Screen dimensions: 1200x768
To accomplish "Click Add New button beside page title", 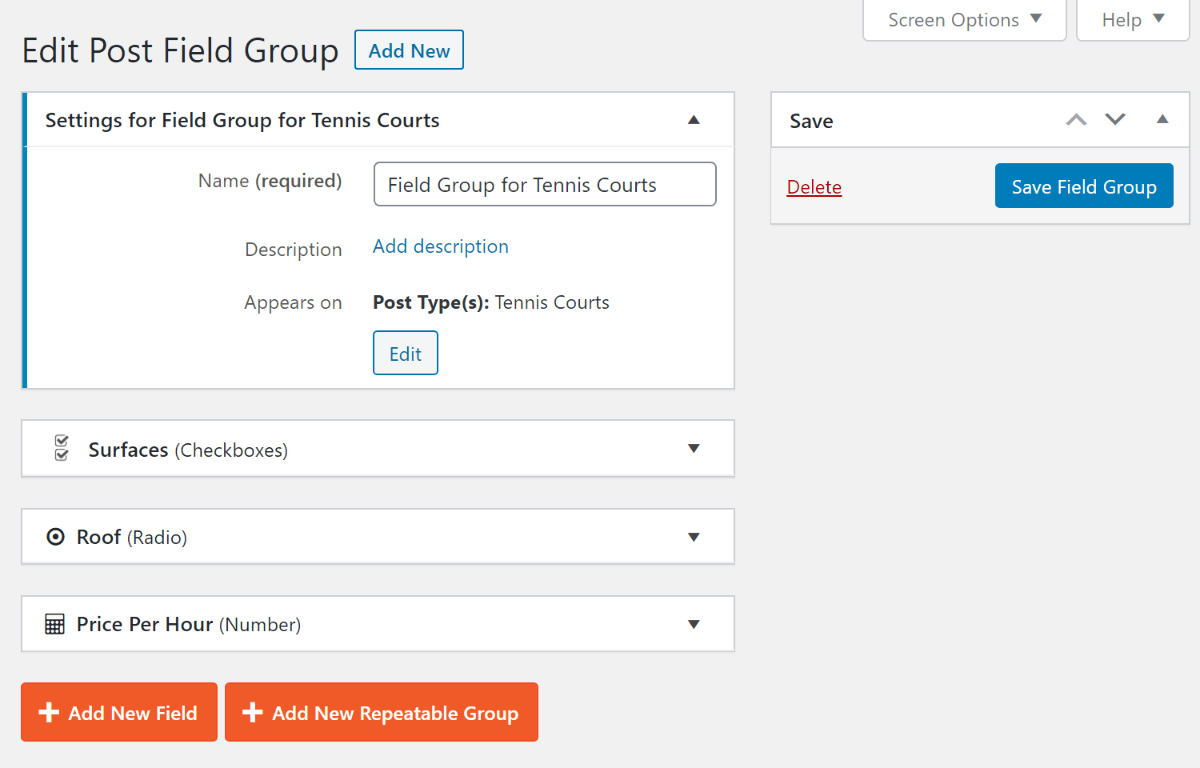I will point(409,51).
